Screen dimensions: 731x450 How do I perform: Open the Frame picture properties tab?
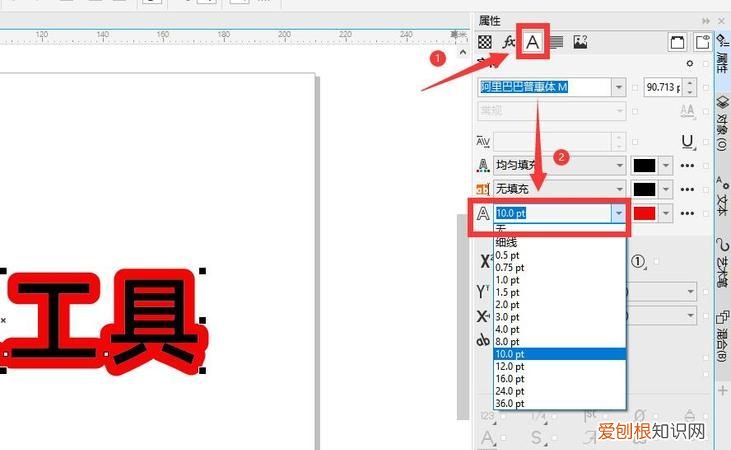pos(580,42)
